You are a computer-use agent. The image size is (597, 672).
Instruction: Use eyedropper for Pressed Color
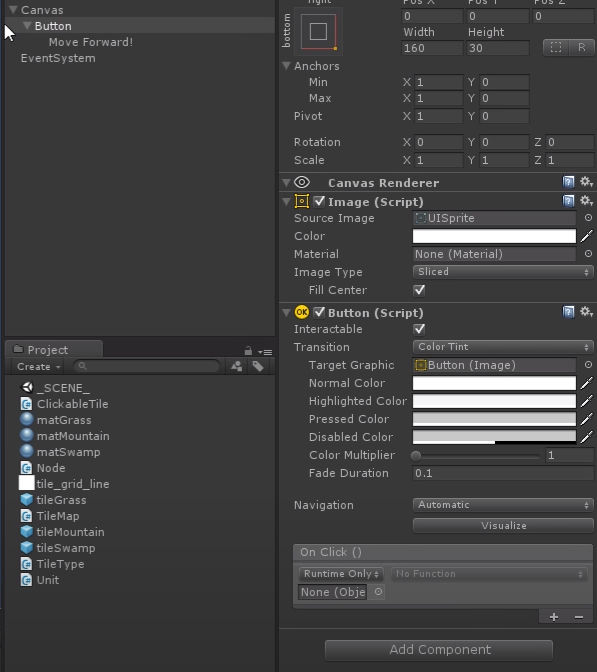[587, 419]
